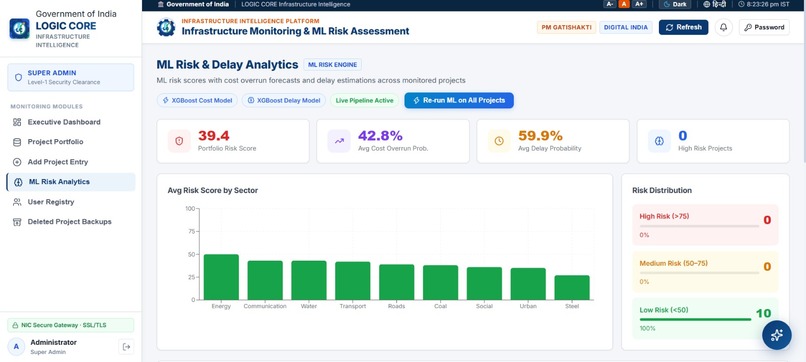
Task: Click the shield icon beside SUPER ADMIN
Action: pos(19,78)
